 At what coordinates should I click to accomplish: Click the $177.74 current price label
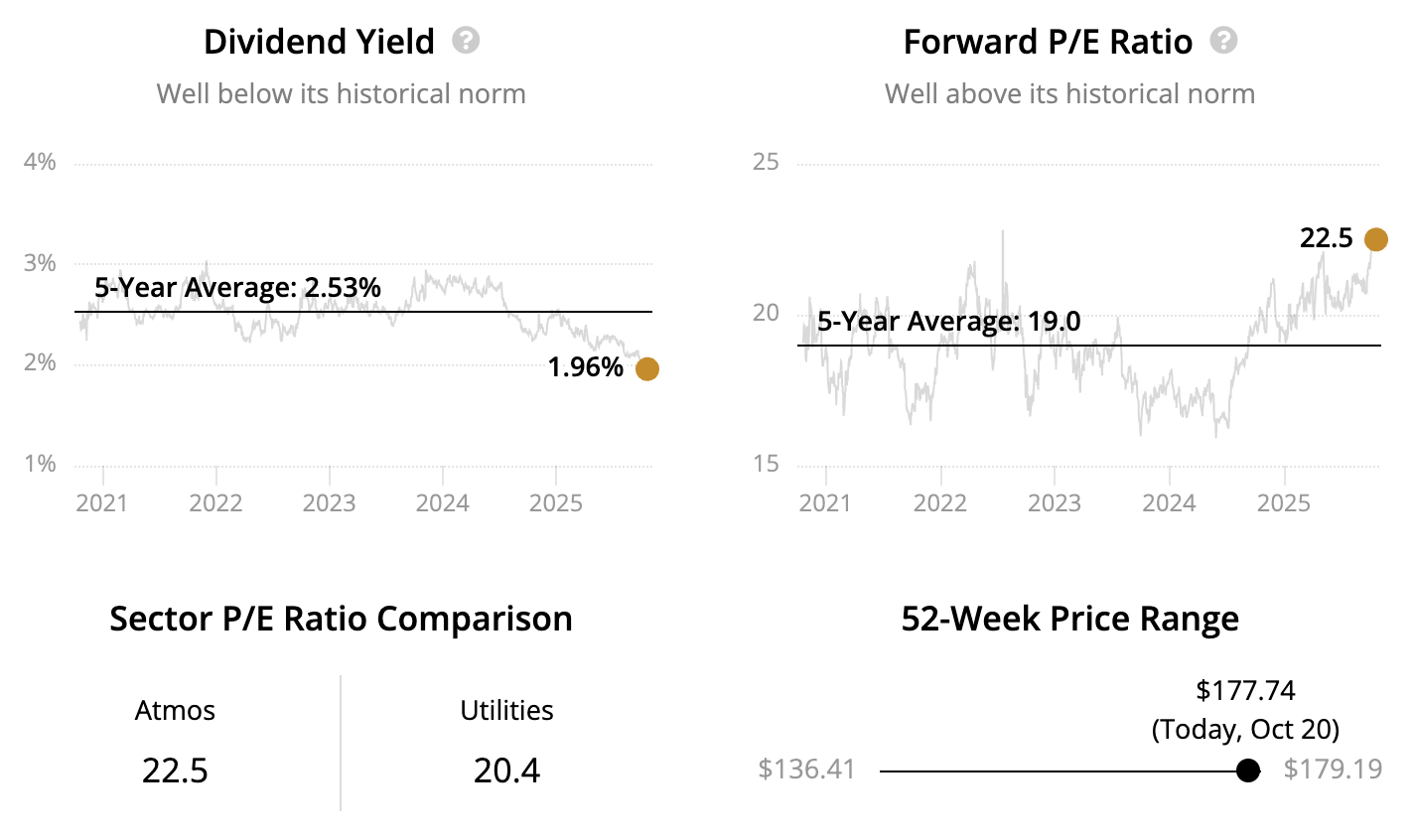[x=1245, y=690]
